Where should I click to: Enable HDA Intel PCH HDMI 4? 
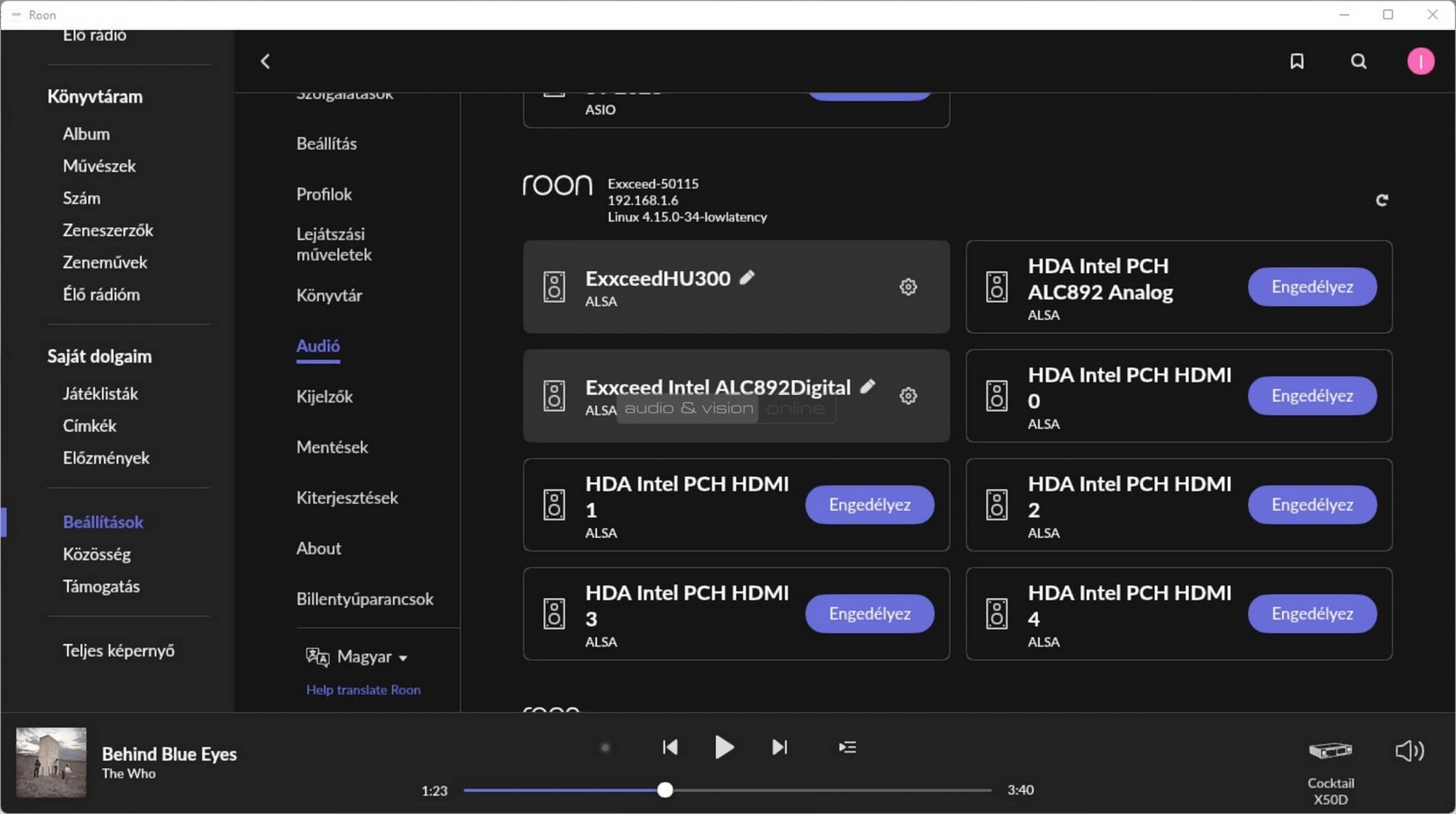pos(1312,614)
